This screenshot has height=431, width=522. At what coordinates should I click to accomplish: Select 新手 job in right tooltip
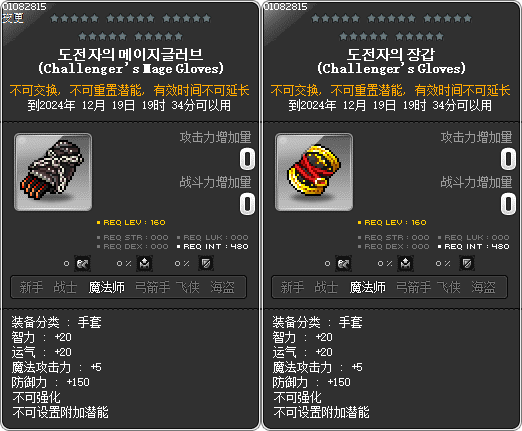tap(292, 287)
